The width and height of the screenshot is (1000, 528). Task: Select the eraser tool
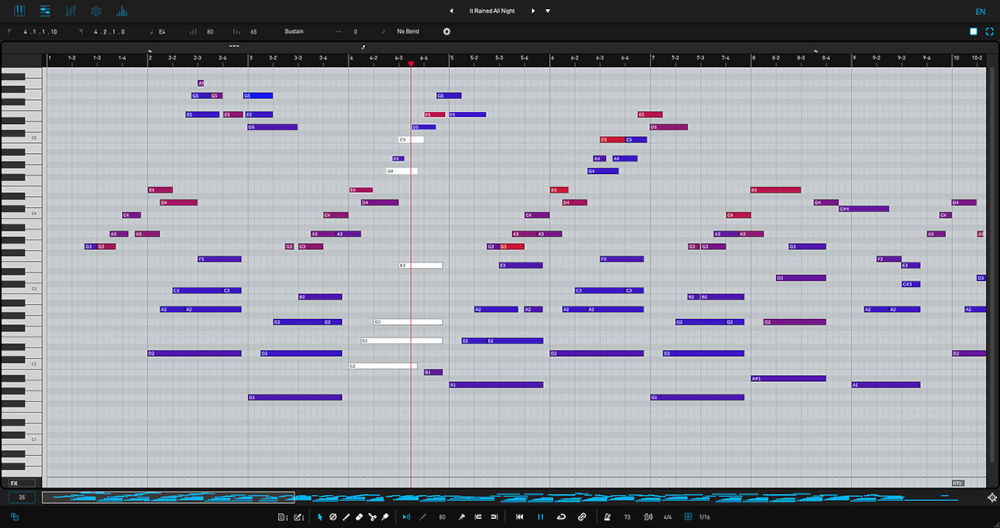tap(359, 517)
